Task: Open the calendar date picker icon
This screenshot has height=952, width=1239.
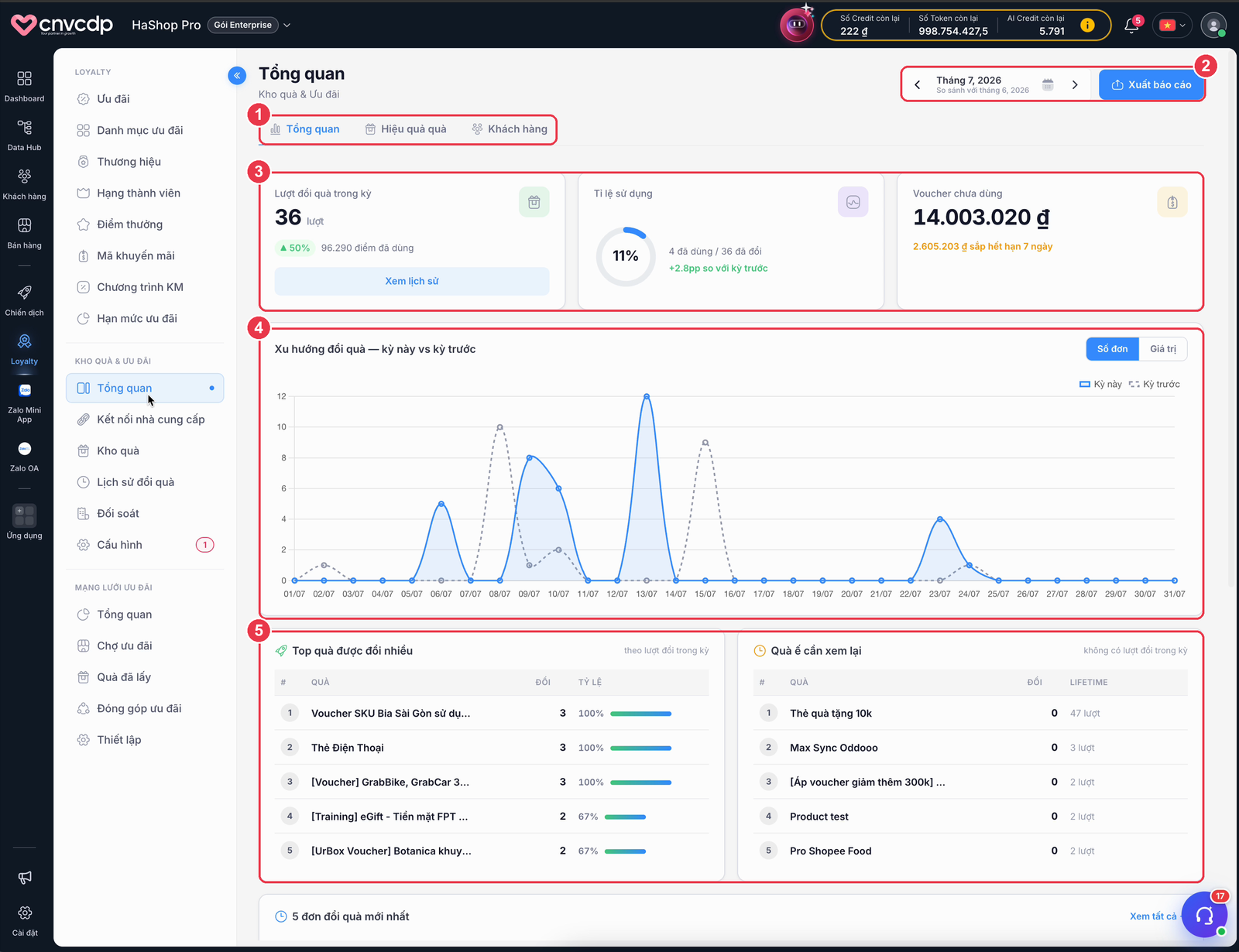Action: click(x=1048, y=84)
